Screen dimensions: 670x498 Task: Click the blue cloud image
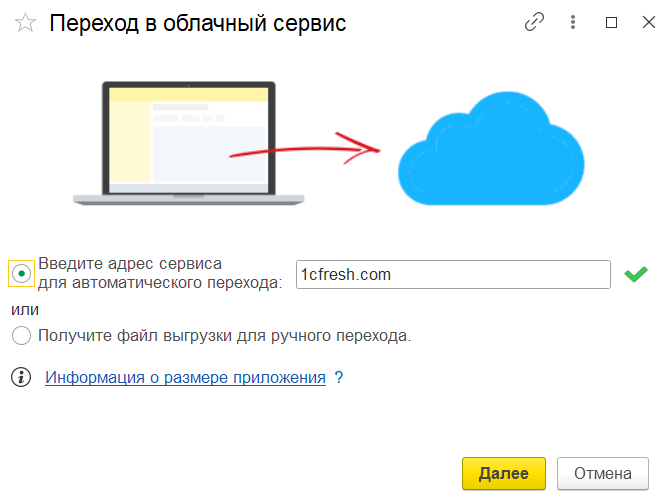pos(490,149)
